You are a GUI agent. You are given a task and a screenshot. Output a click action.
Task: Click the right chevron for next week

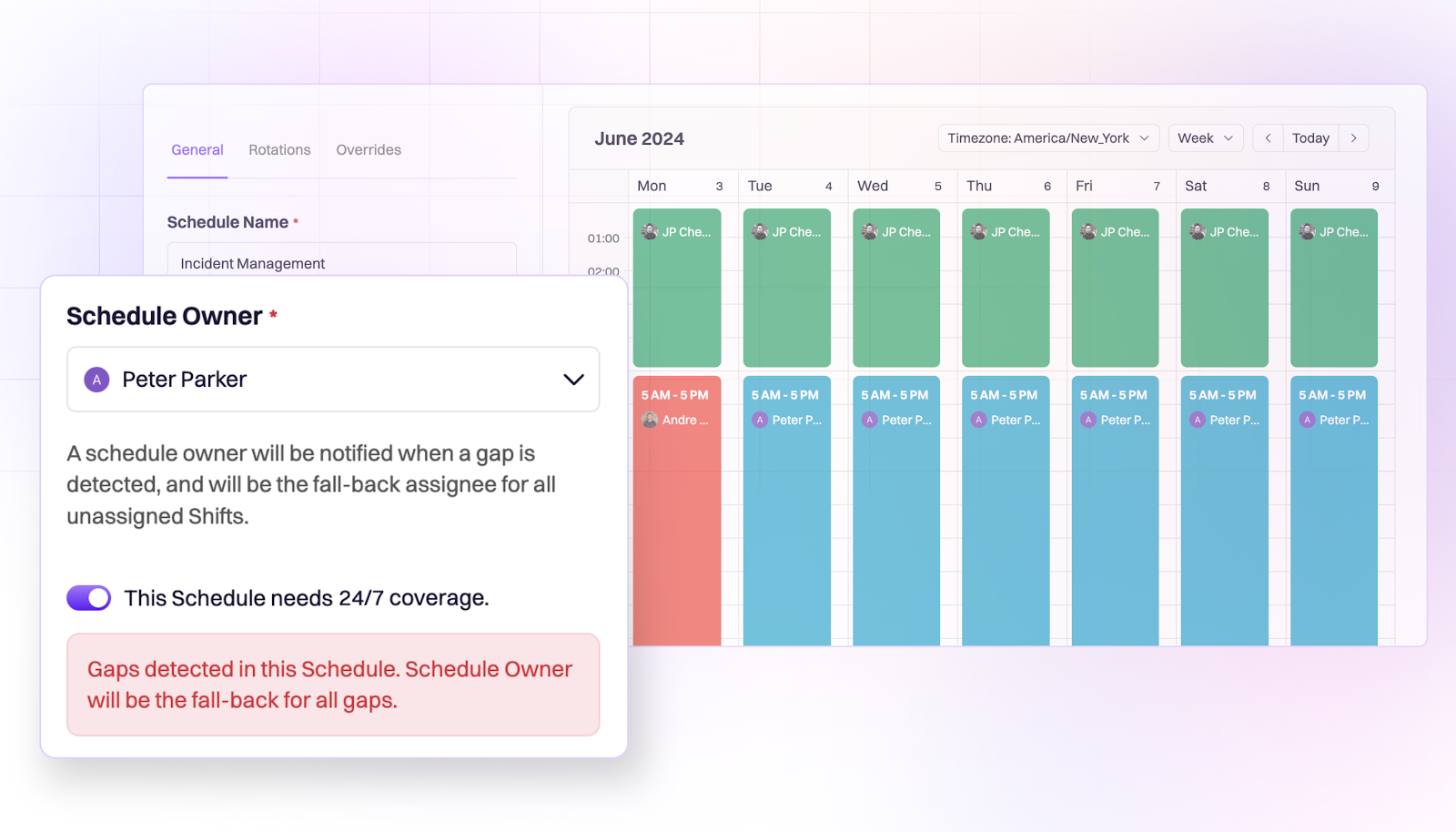pyautogui.click(x=1354, y=137)
